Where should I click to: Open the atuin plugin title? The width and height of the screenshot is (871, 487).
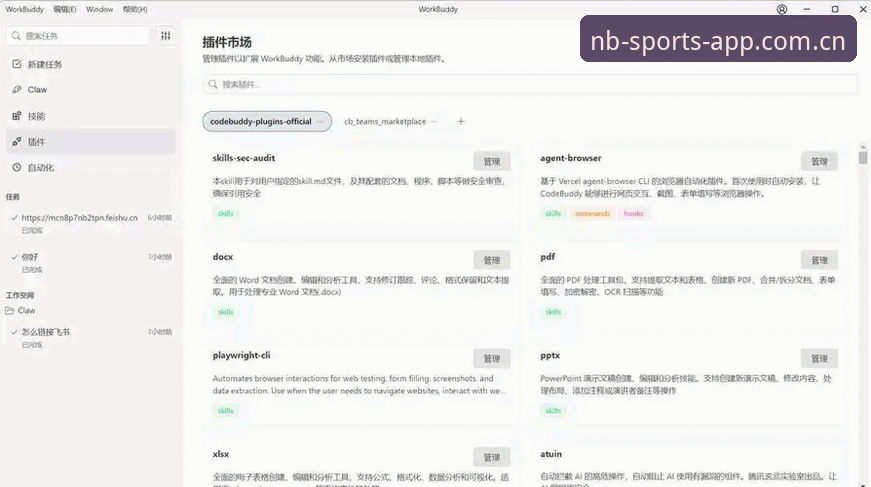click(x=551, y=454)
